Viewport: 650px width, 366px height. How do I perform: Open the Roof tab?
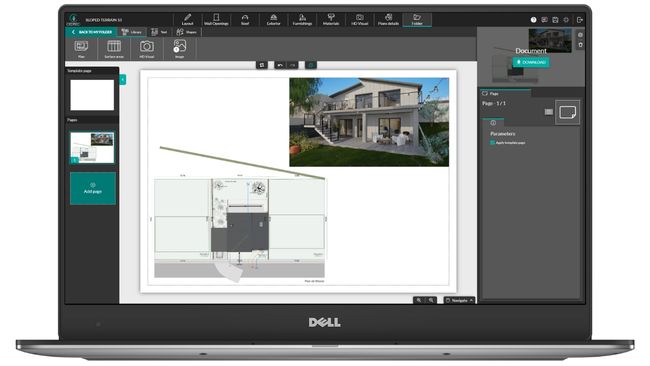click(x=245, y=19)
